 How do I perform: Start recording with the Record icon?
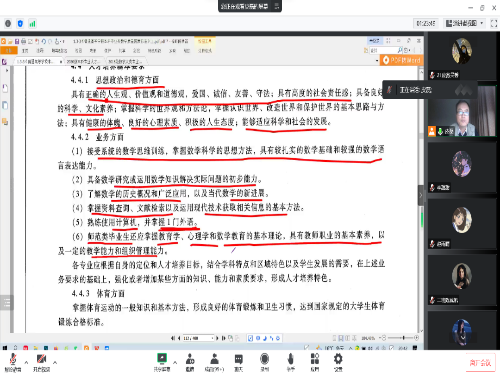[264, 362]
